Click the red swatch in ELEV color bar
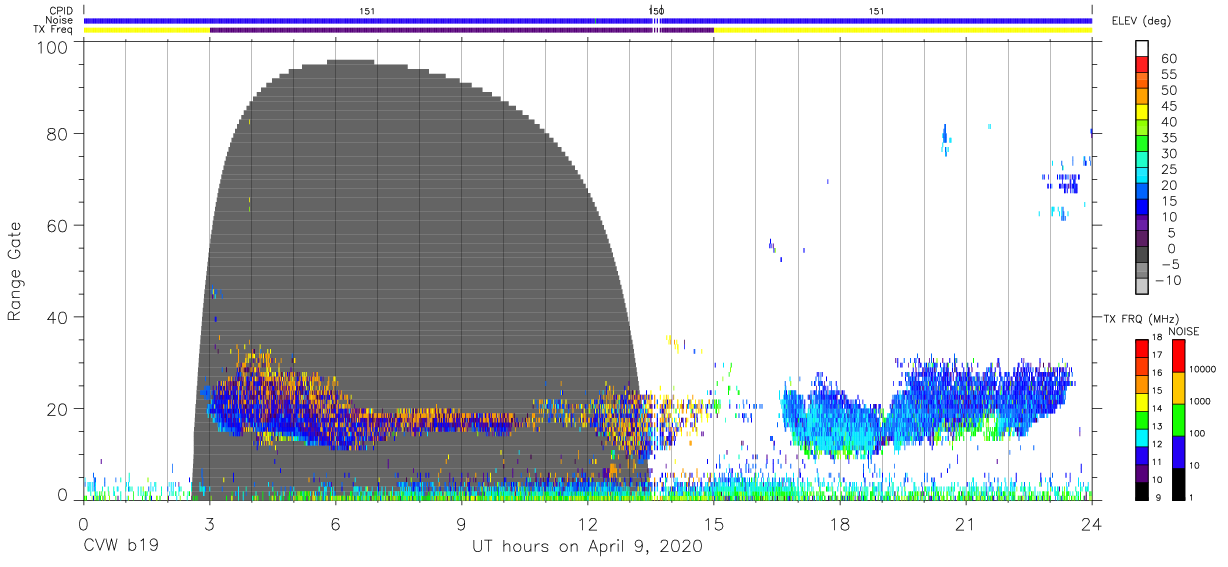This screenshot has width=1228, height=567. click(x=1142, y=65)
